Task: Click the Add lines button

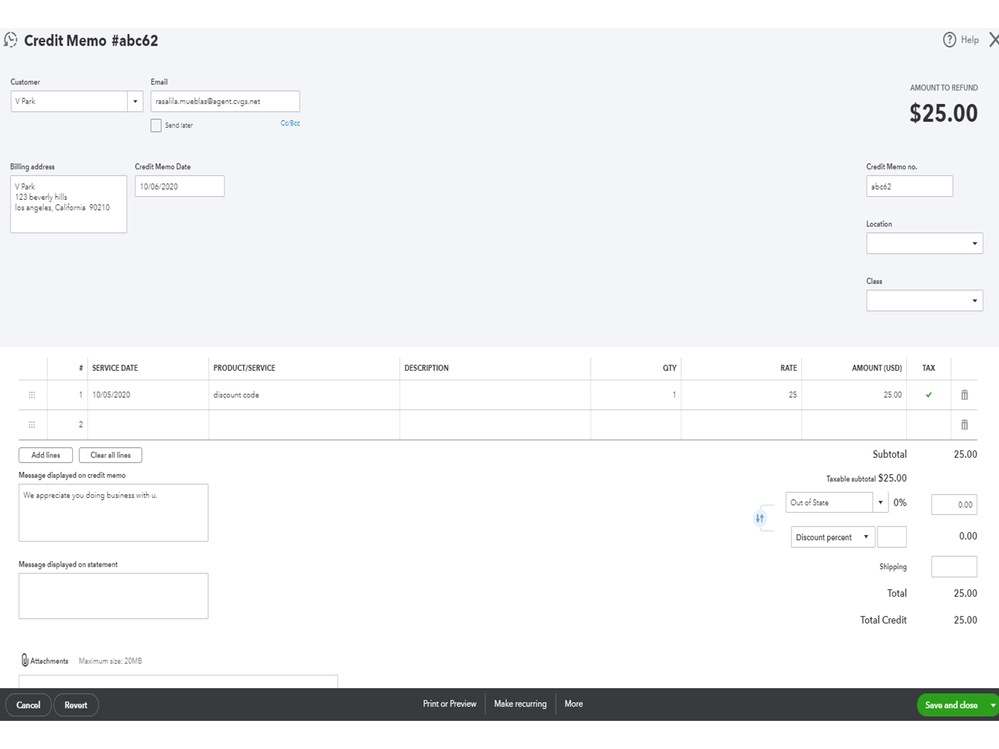Action: click(46, 455)
